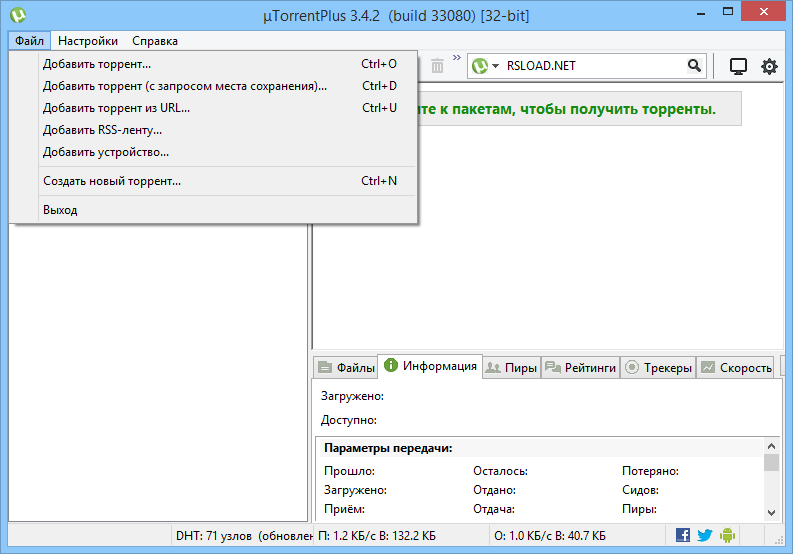Close the µTorrentPlus window
Image resolution: width=793 pixels, height=554 pixels.
(x=763, y=11)
